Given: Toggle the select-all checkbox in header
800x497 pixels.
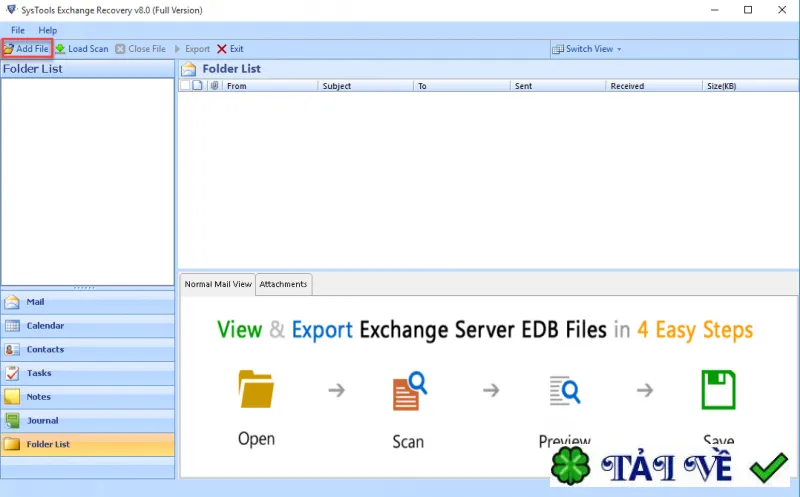Looking at the screenshot, I should 185,85.
